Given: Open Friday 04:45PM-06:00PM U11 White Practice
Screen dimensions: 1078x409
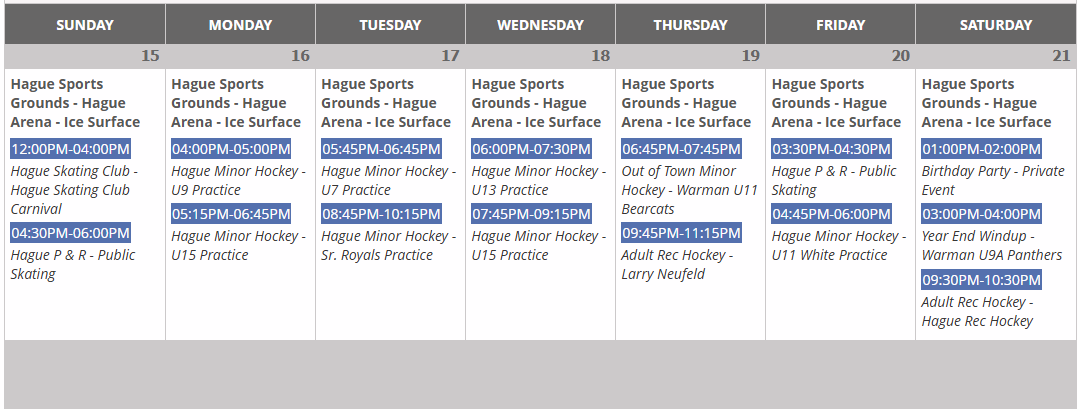Looking at the screenshot, I should [831, 214].
